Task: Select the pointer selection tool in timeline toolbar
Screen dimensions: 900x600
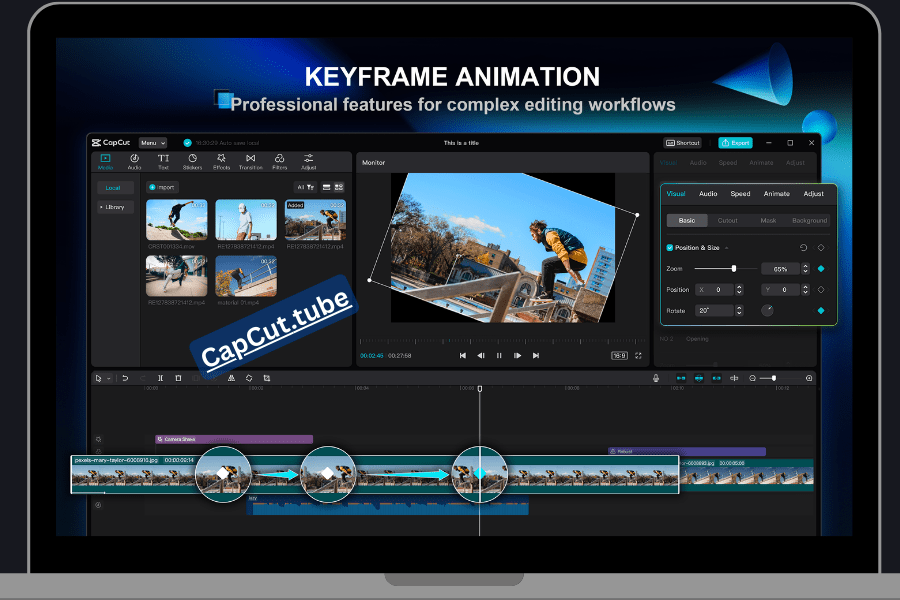Action: pyautogui.click(x=99, y=378)
